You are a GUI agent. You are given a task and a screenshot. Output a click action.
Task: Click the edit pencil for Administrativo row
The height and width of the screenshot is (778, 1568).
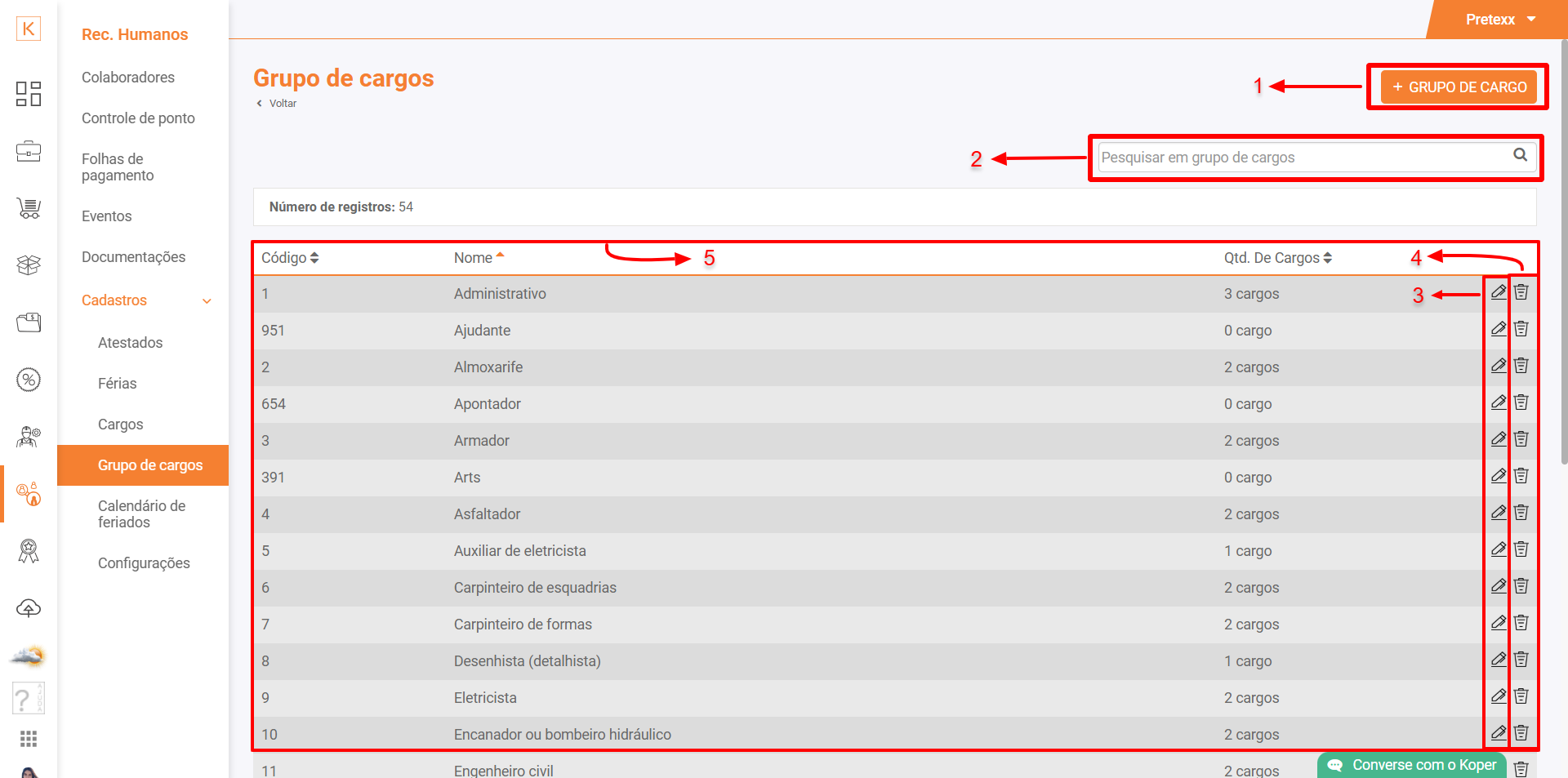coord(1498,292)
